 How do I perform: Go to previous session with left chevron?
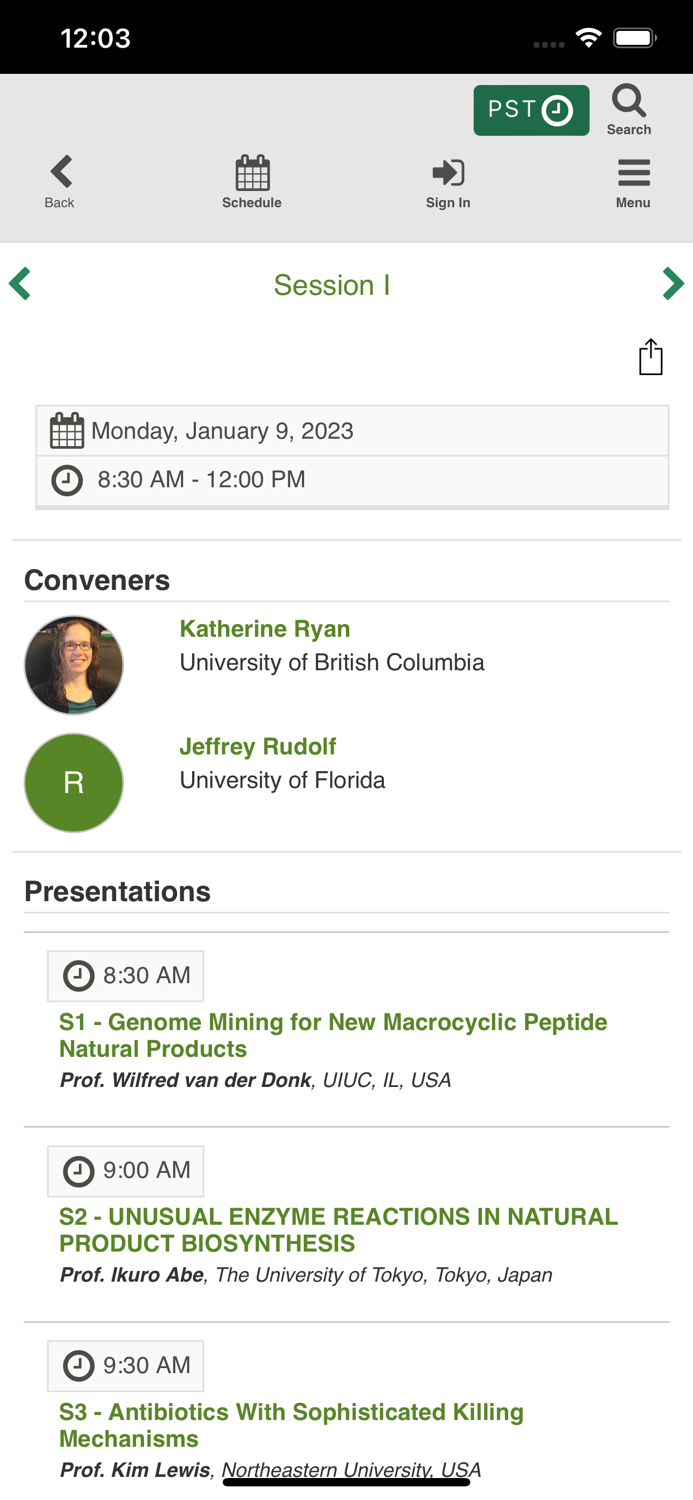coord(20,284)
